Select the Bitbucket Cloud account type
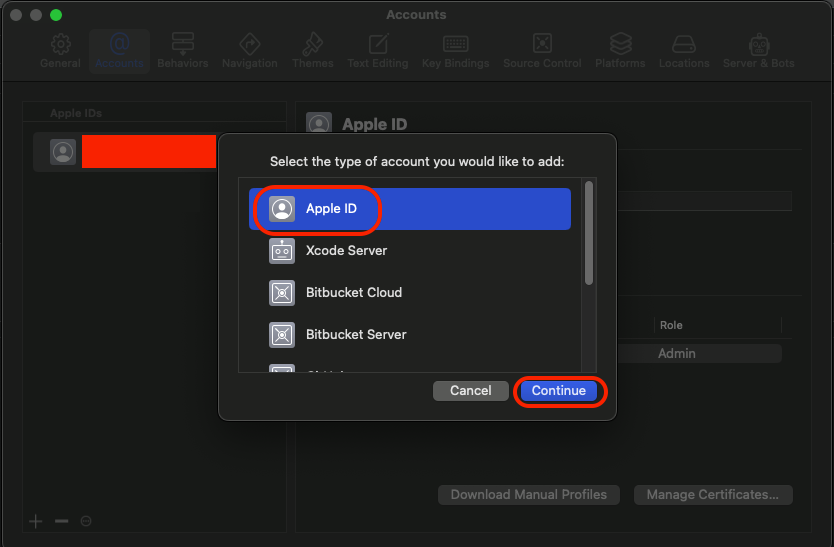This screenshot has width=834, height=547. [x=410, y=293]
